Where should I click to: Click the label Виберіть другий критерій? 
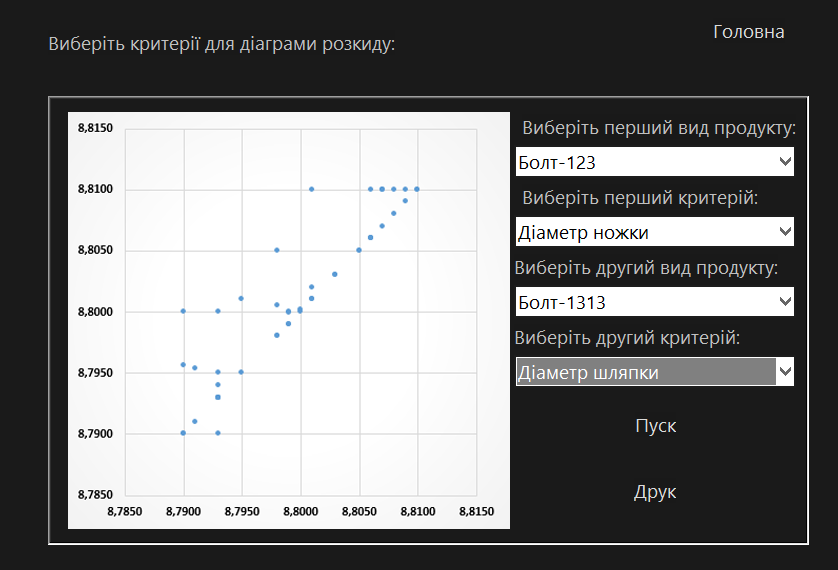pos(627,338)
